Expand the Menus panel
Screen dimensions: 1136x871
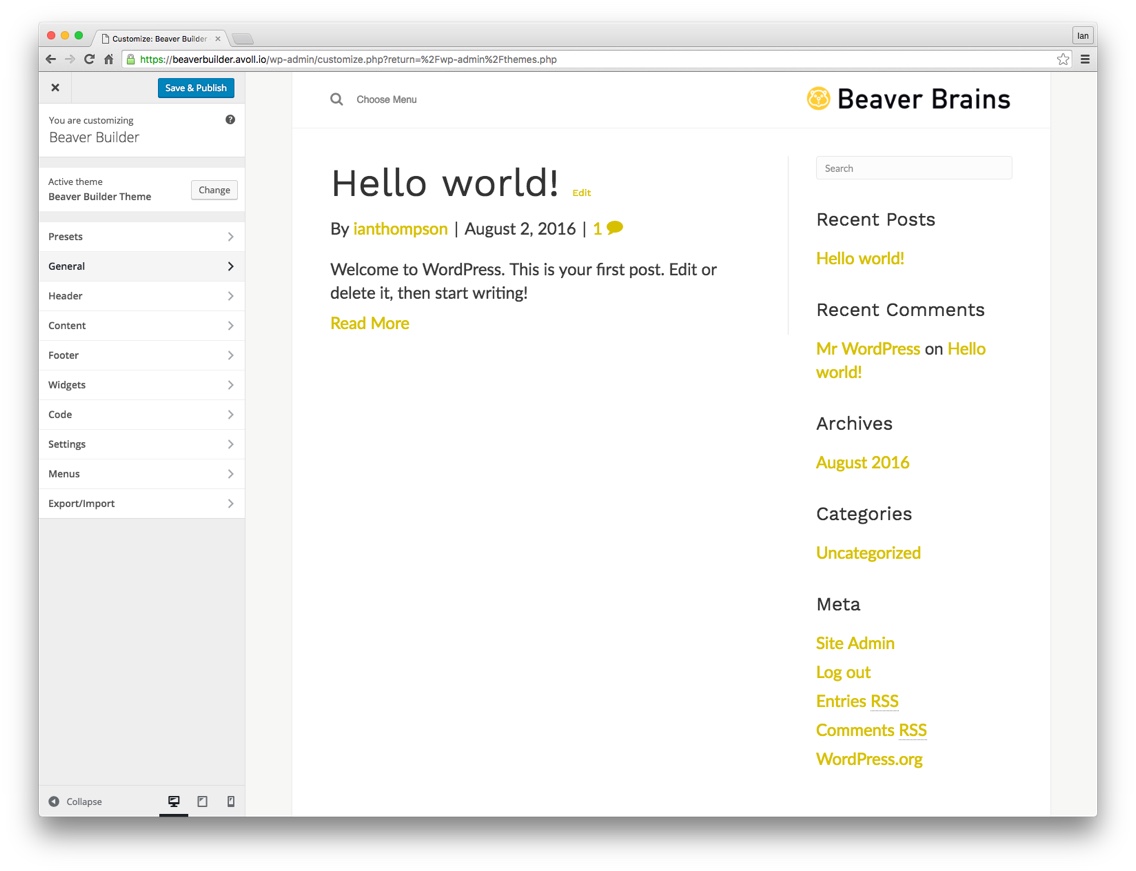pyautogui.click(x=142, y=475)
